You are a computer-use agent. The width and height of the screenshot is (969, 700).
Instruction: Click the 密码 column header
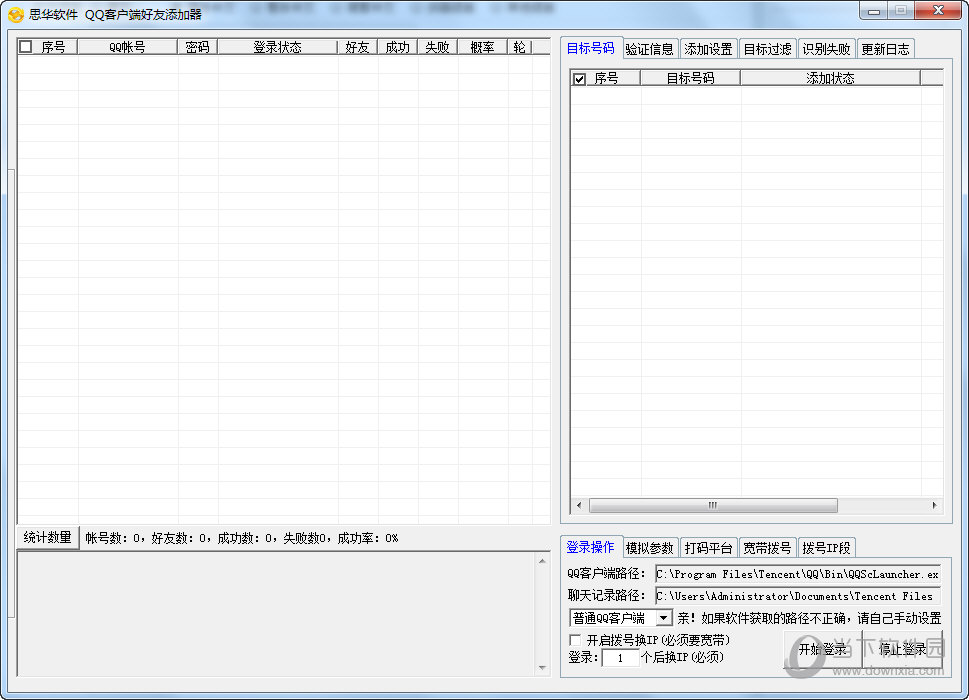tap(198, 47)
